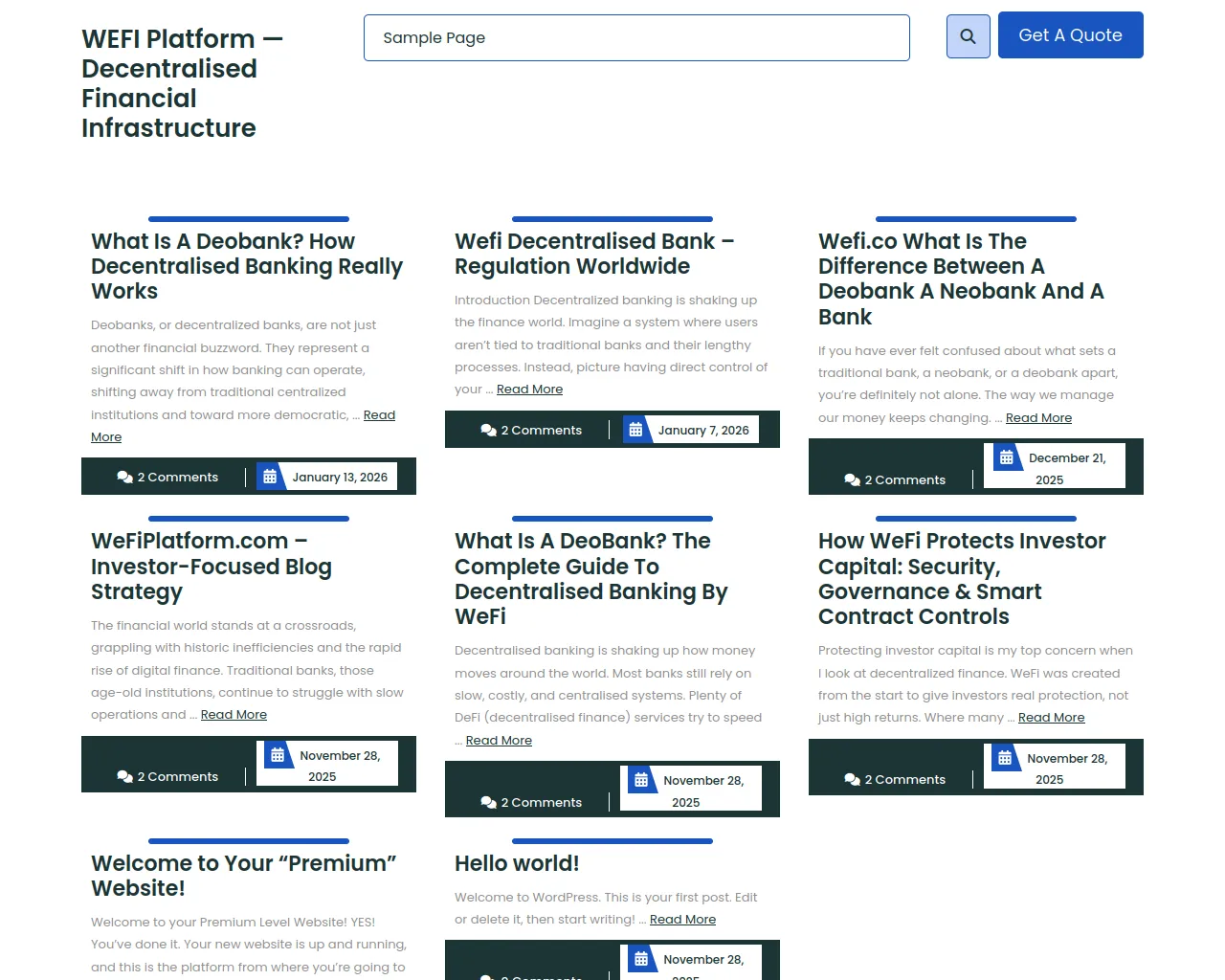Click calendar icon beside December 21, 2025
1225x980 pixels.
(x=1007, y=457)
